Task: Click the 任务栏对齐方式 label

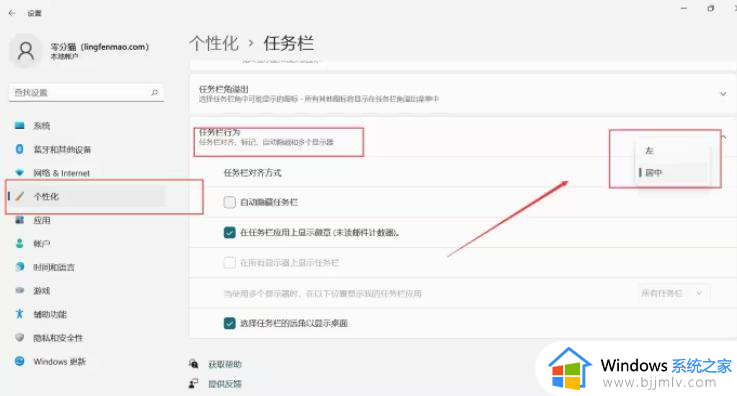Action: (x=252, y=173)
